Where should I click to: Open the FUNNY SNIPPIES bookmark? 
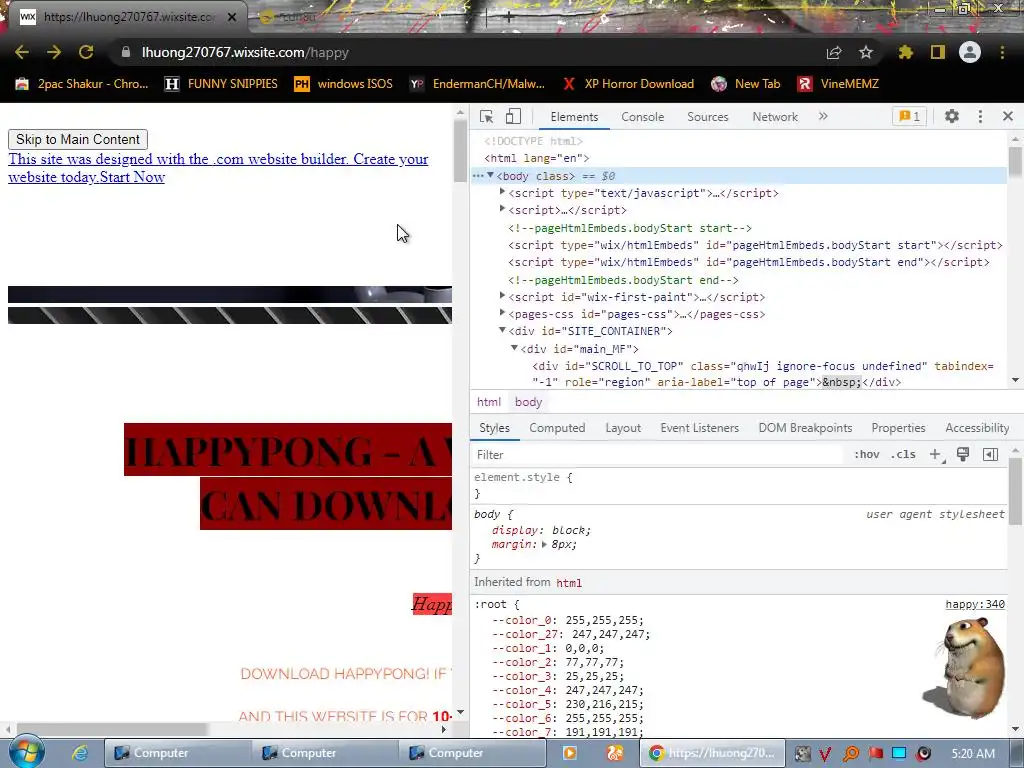221,84
